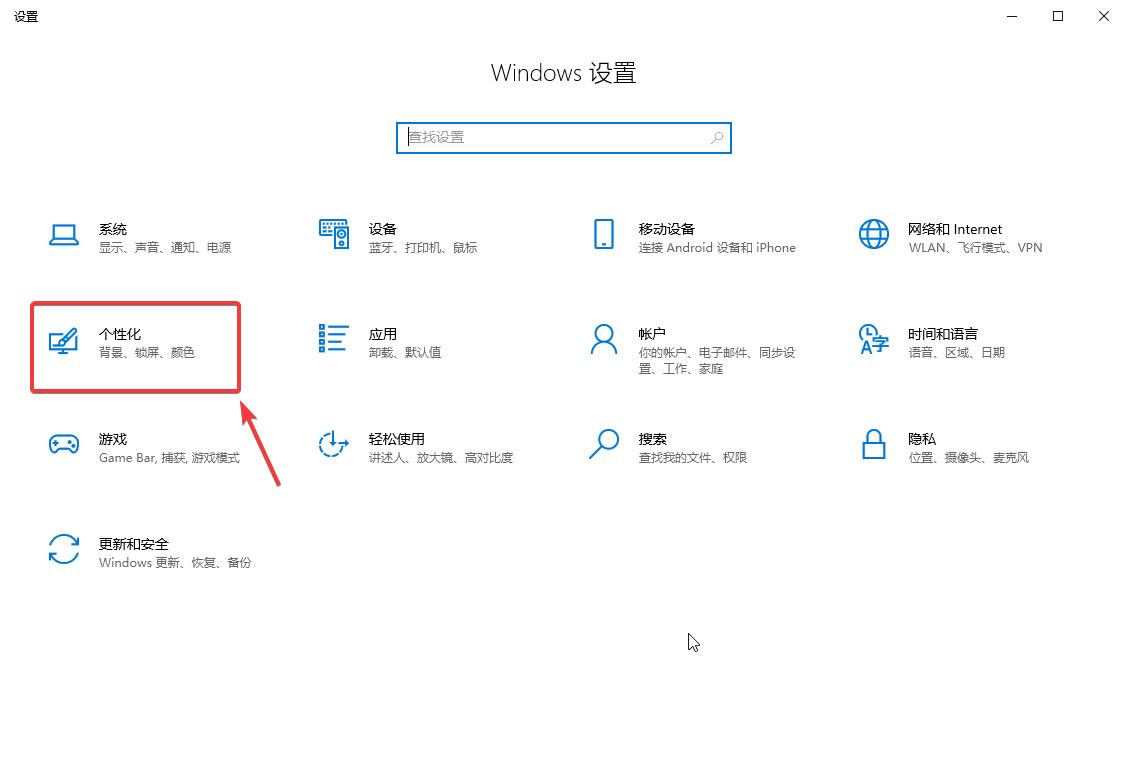1127x783 pixels.
Task: Click the text 蓝牙、打印机、鼠标
Action: pyautogui.click(x=423, y=248)
